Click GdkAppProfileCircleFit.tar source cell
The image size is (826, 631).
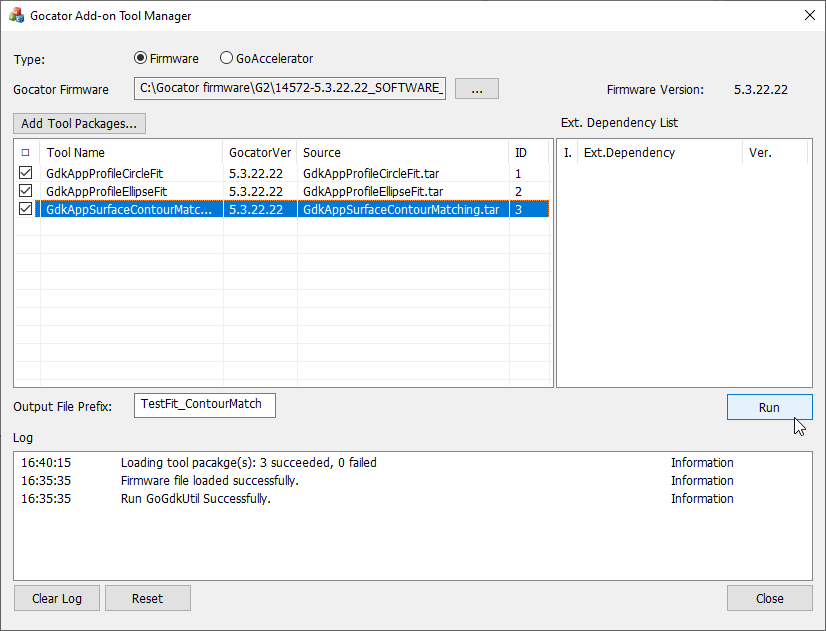pyautogui.click(x=371, y=173)
